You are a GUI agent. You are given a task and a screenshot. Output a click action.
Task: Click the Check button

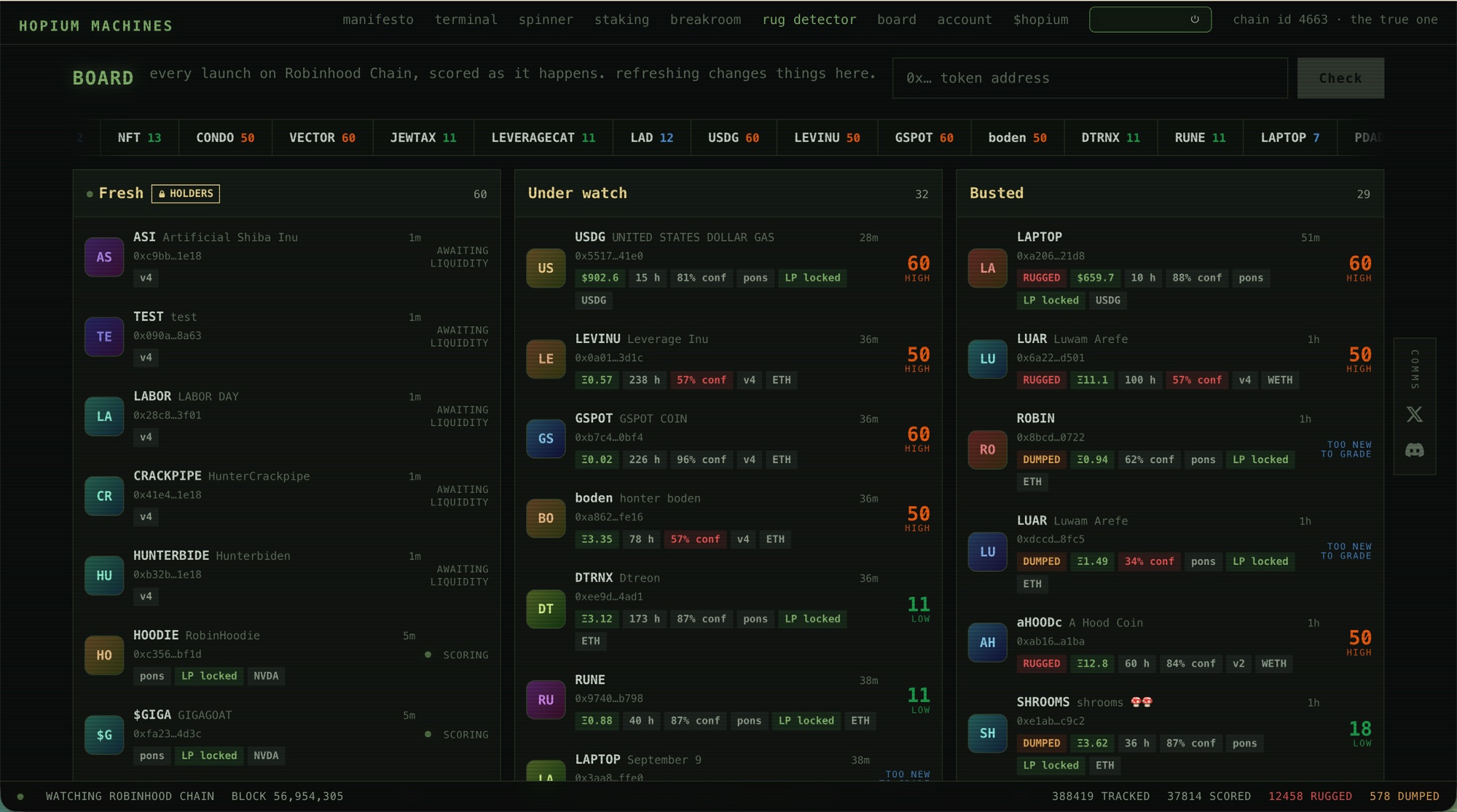(1340, 78)
